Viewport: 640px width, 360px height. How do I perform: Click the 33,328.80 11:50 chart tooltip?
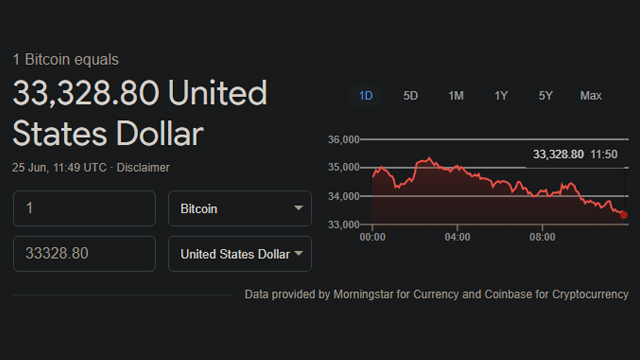point(575,155)
